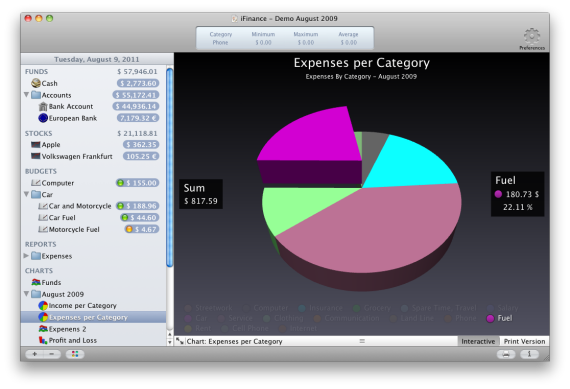
Task: Toggle the faded Insurance legend entry
Action: pos(320,308)
